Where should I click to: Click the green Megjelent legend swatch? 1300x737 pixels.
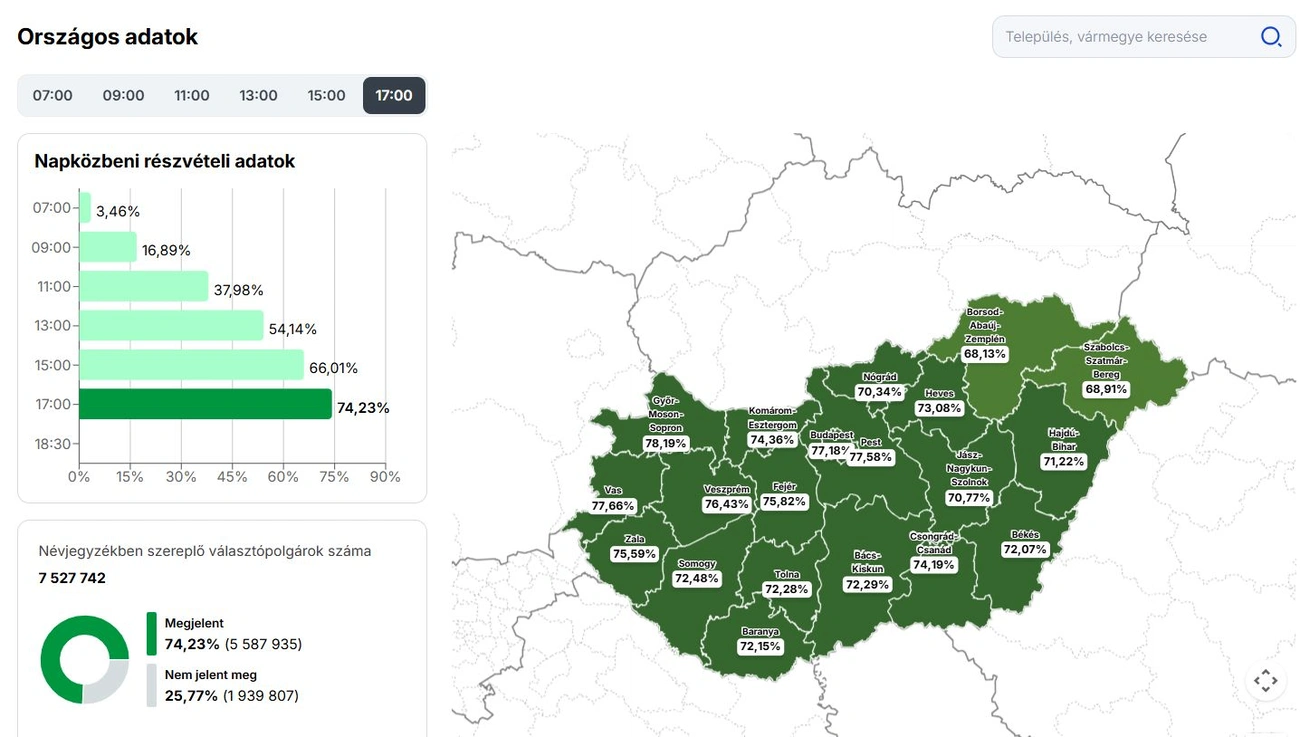point(152,634)
